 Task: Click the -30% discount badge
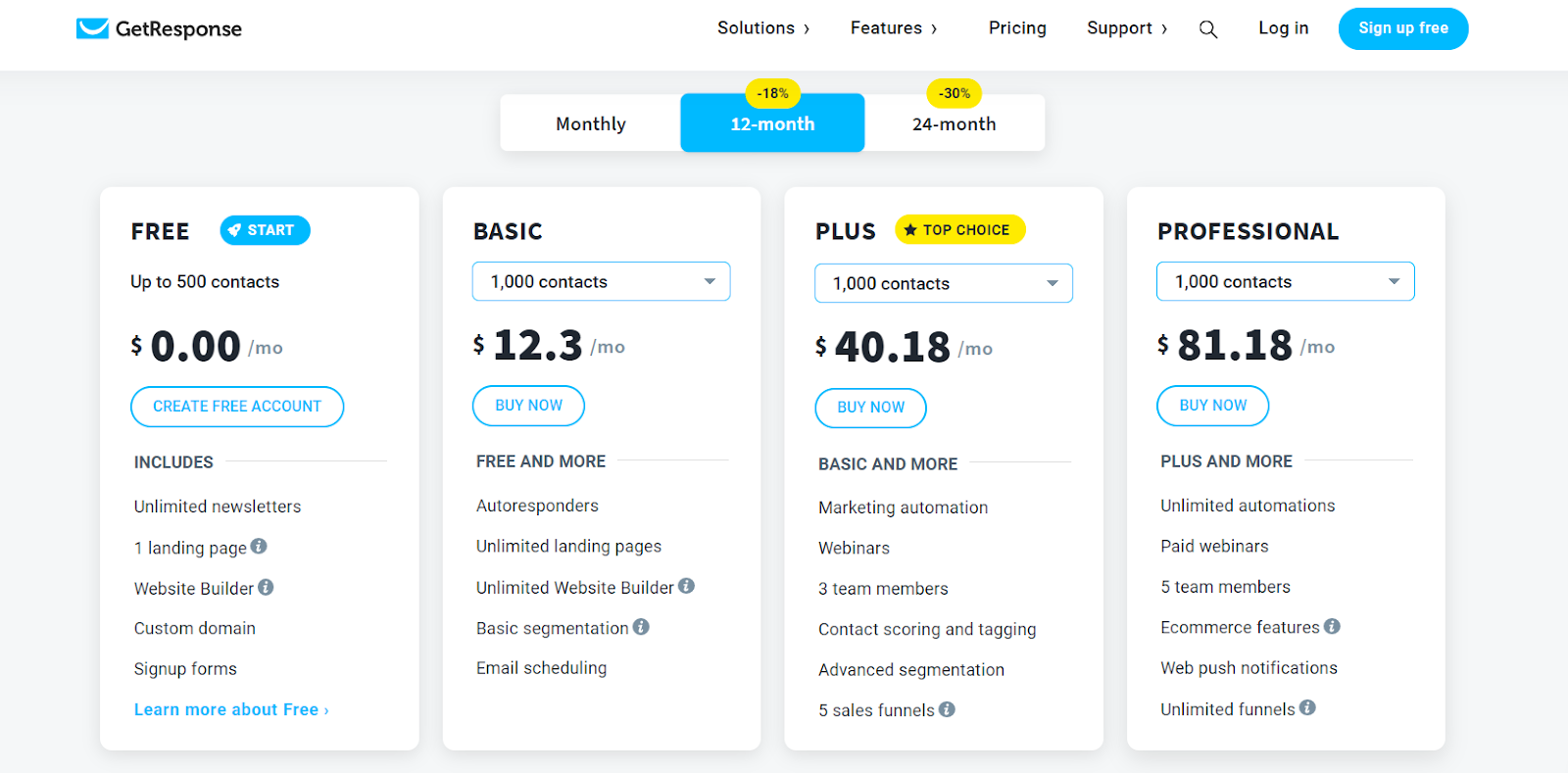(x=955, y=93)
